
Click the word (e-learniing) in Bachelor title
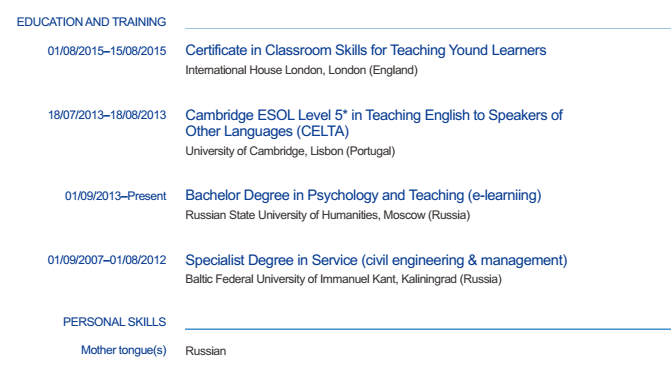pos(504,195)
